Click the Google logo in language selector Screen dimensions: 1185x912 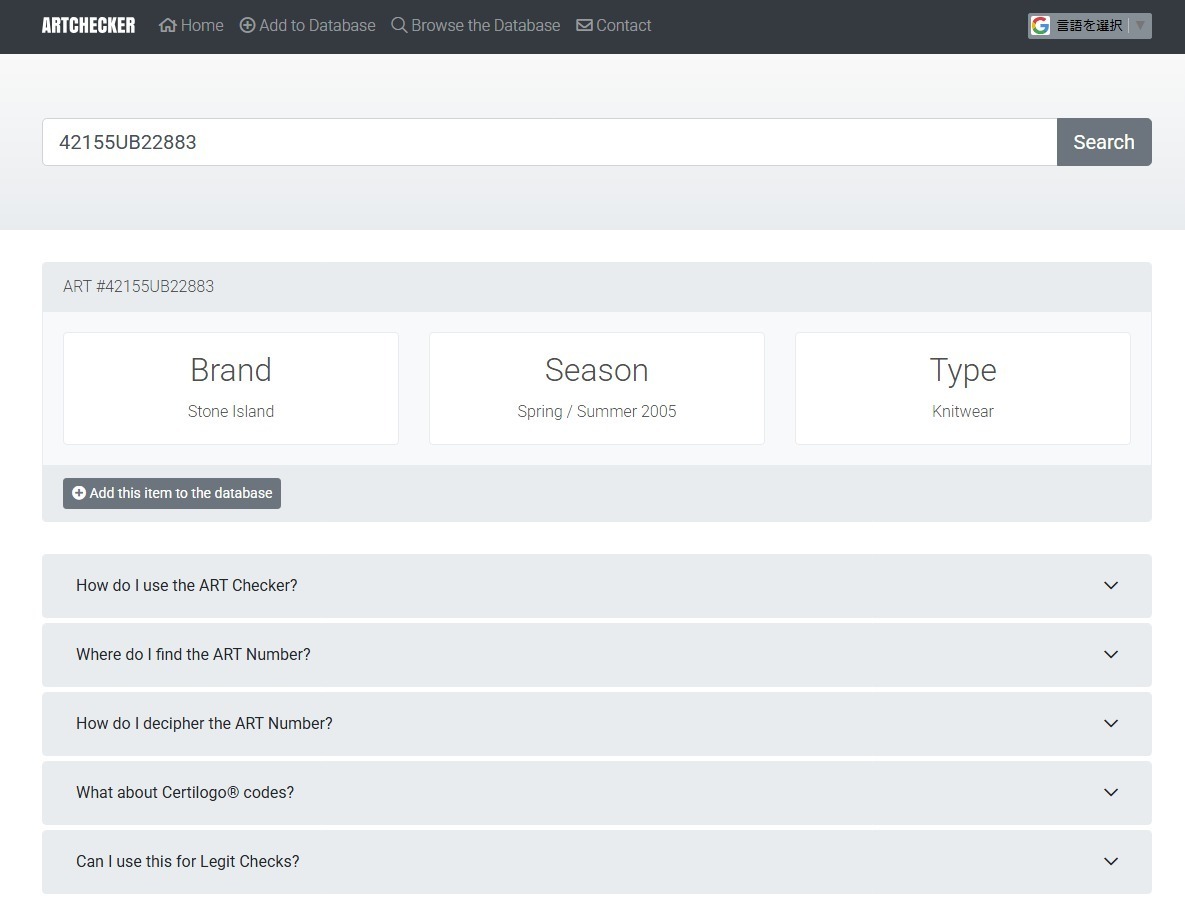coord(1041,26)
